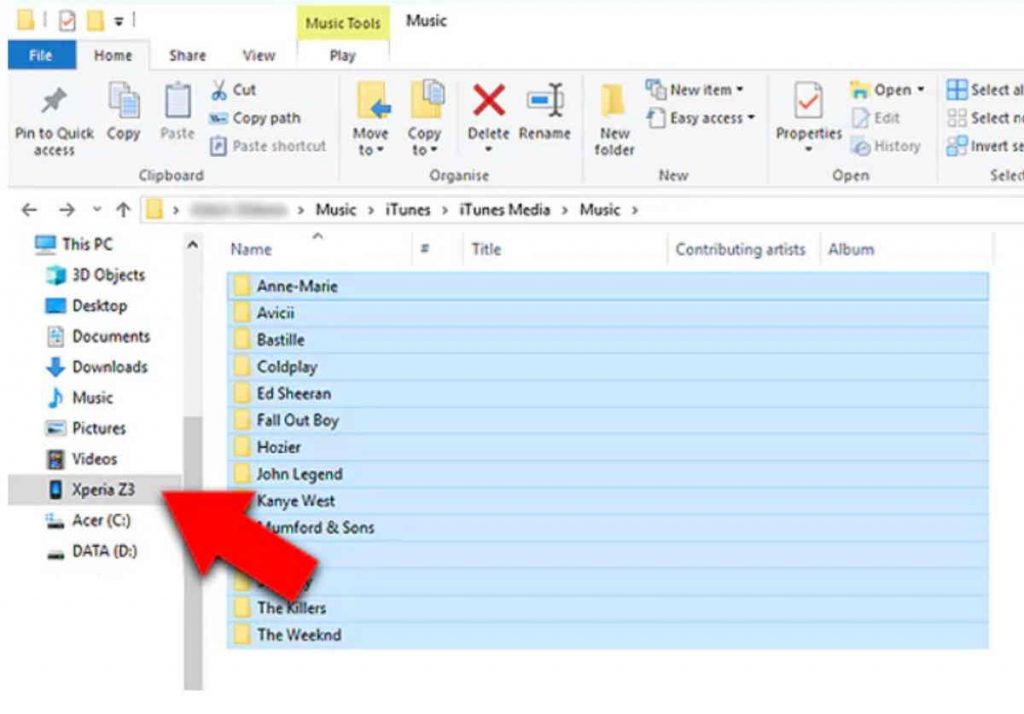Sort by Contributing artists column
Image resolution: width=1024 pixels, height=714 pixels.
click(740, 249)
